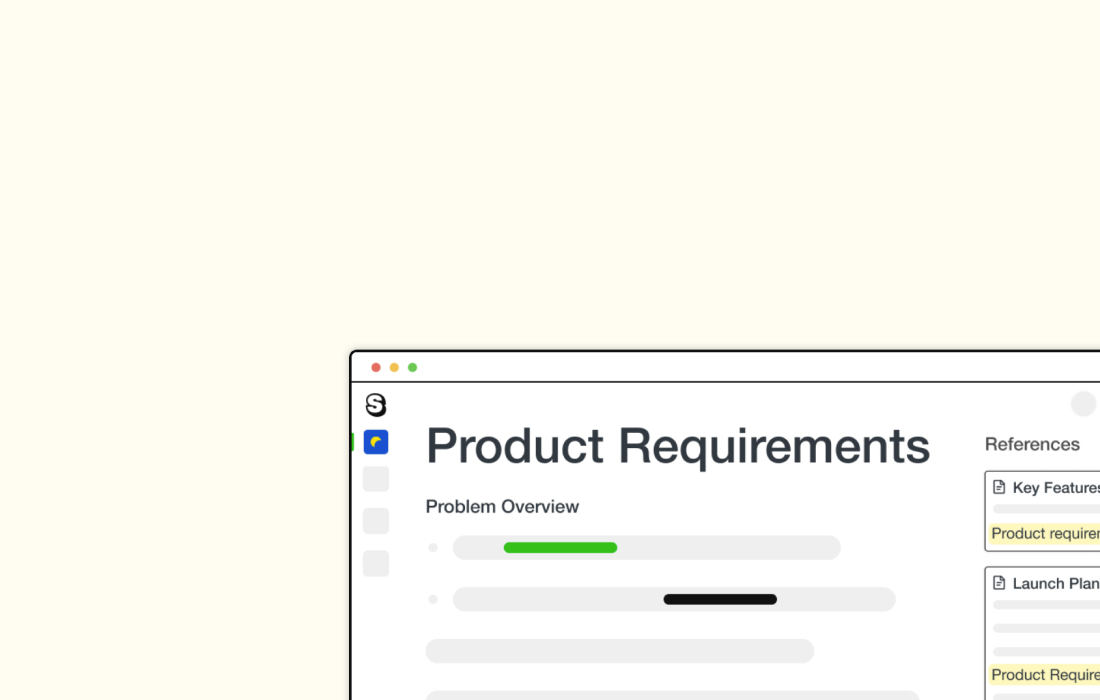
Task: Click the first gray placeholder square in sidebar
Action: [x=376, y=479]
